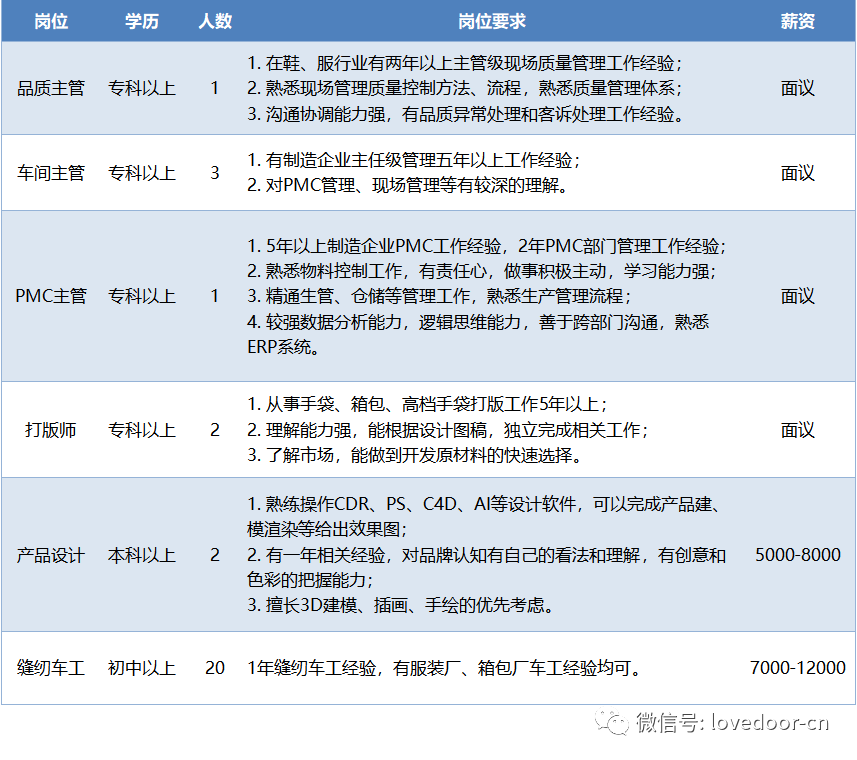Click the line 熟练操作CDR、PS、C4D、AI等设计软件
The height and width of the screenshot is (760, 857).
click(486, 504)
